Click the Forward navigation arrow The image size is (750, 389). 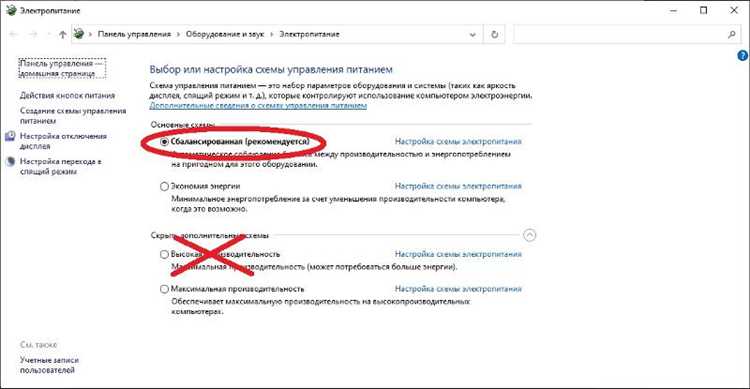(33, 34)
